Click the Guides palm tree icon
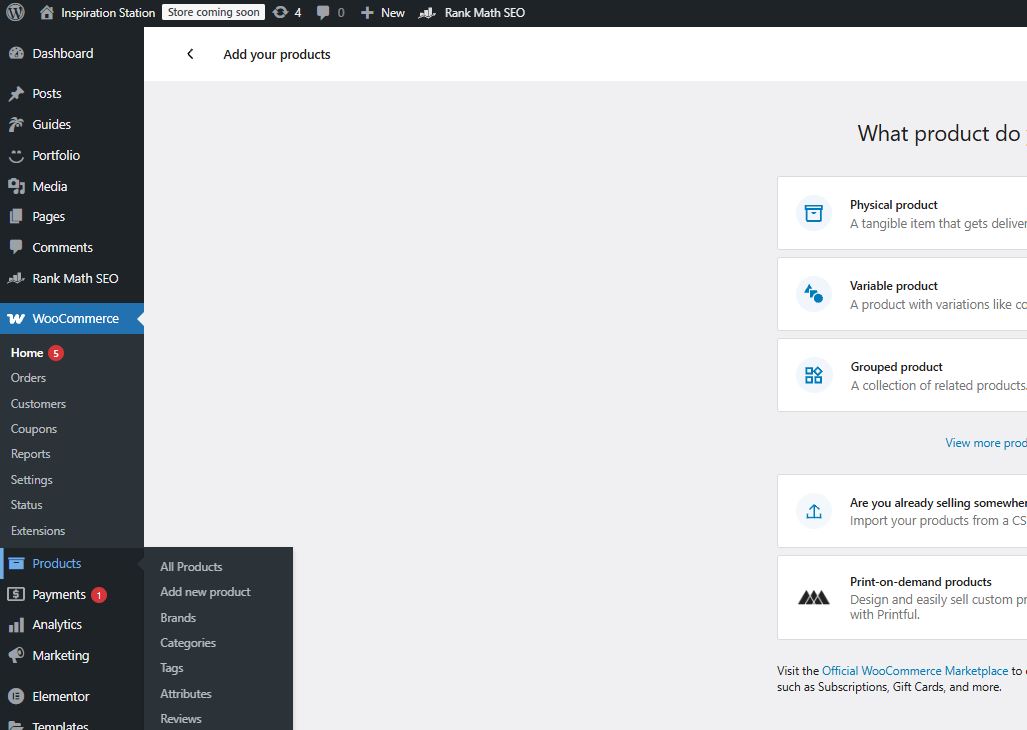Viewport: 1027px width, 730px height. click(16, 124)
